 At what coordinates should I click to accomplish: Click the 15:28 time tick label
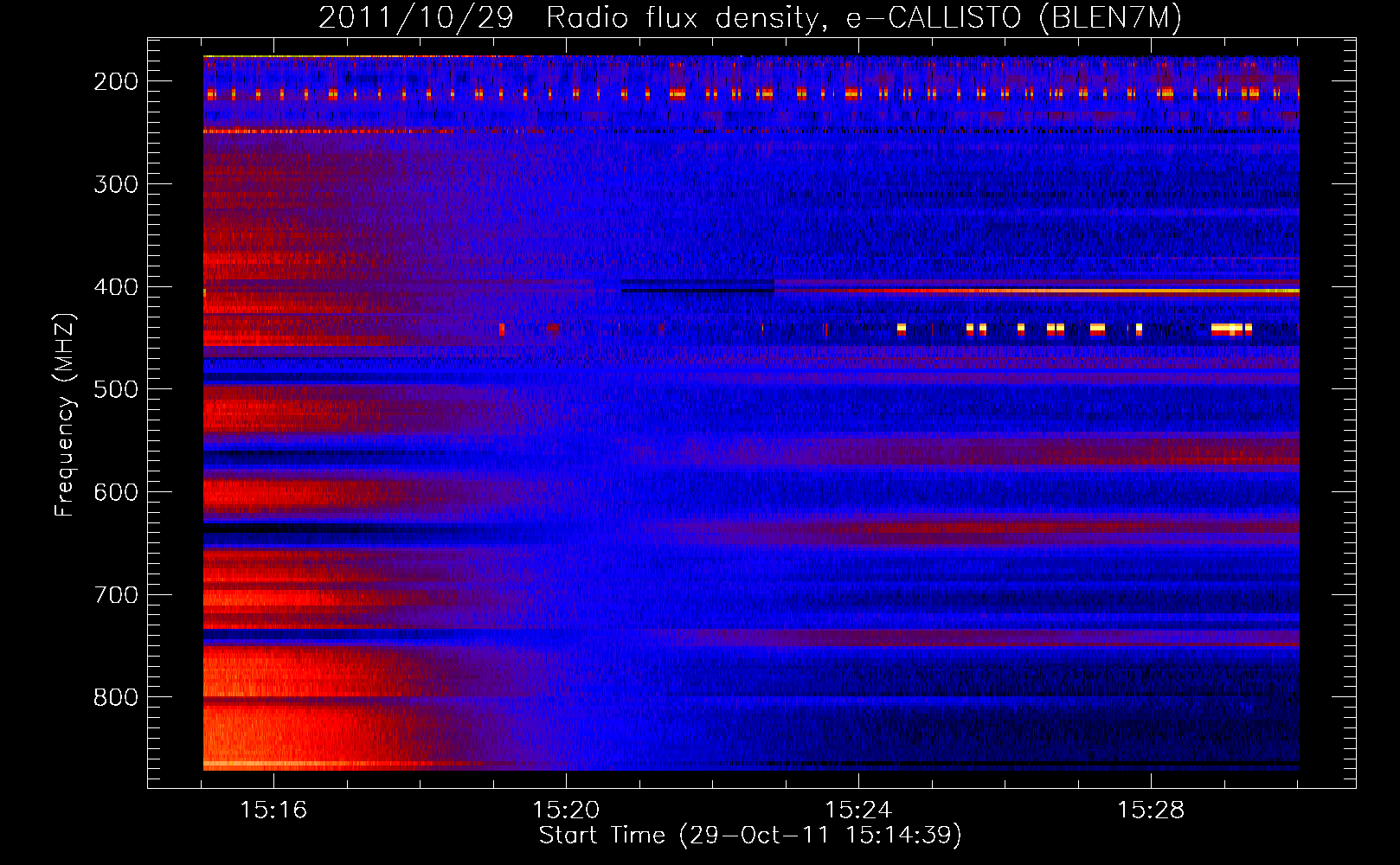1151,810
